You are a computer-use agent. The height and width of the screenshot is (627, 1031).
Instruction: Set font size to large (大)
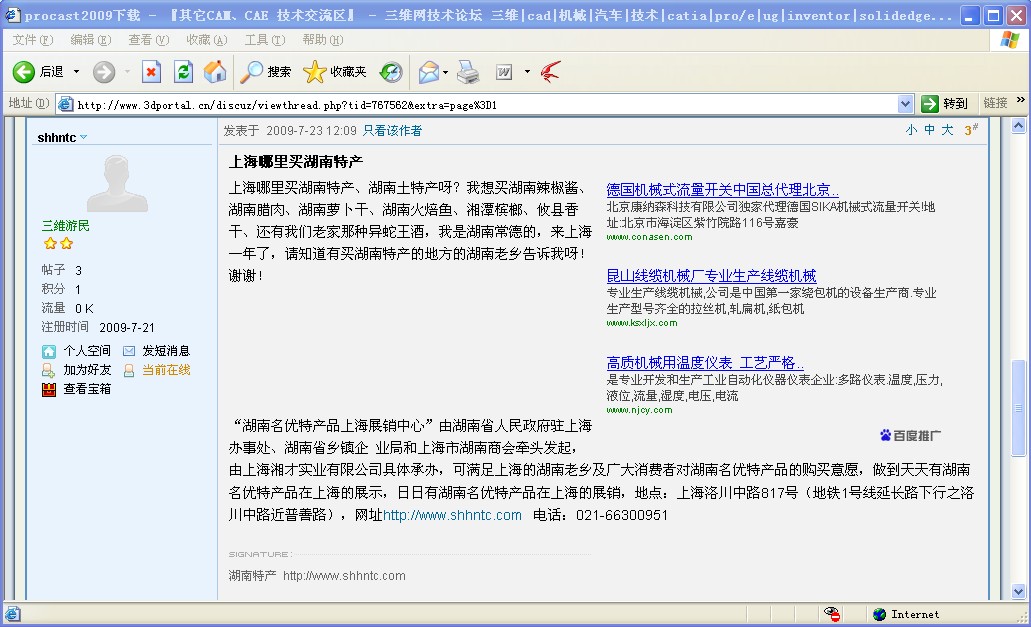click(947, 130)
